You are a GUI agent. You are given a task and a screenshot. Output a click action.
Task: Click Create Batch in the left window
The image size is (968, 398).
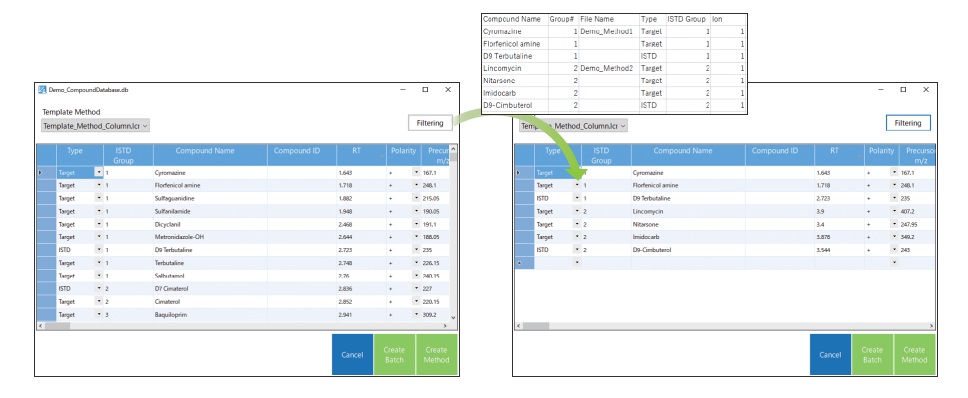click(394, 354)
